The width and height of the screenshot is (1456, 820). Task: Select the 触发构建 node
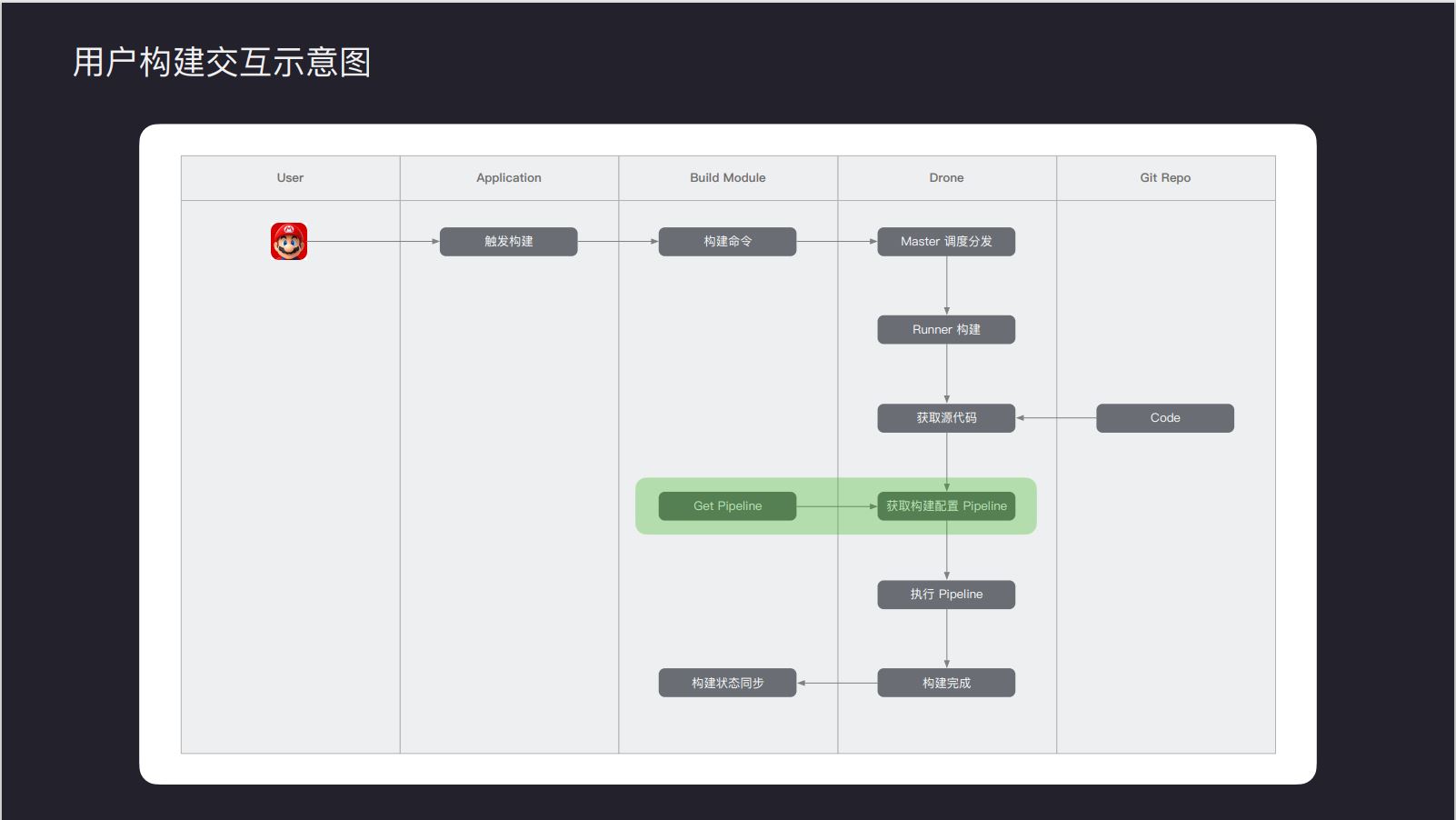tap(509, 242)
